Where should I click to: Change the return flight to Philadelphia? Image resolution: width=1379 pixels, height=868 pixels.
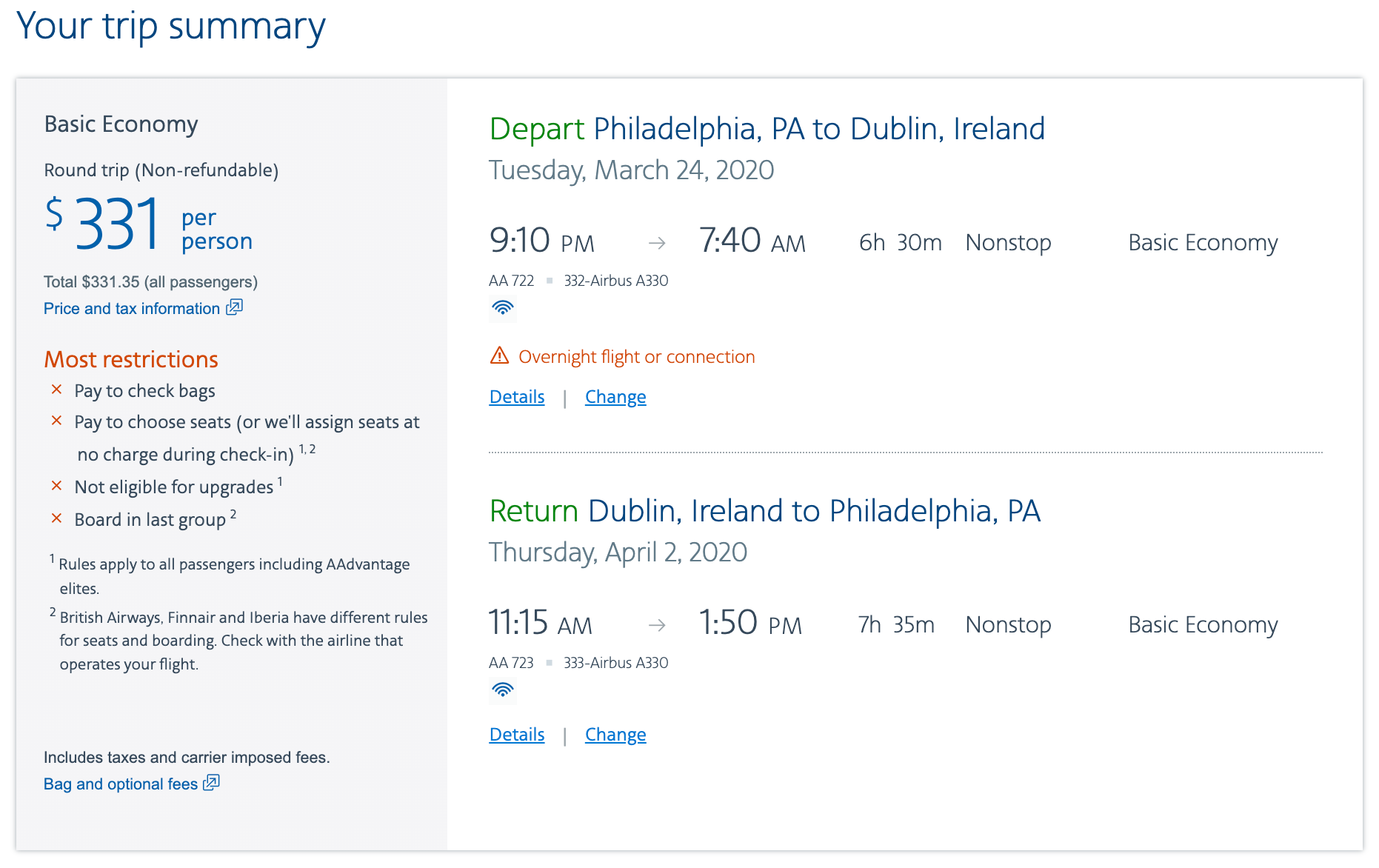[x=615, y=735]
